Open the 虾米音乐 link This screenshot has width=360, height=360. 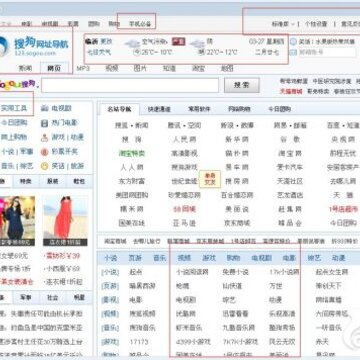[x=189, y=328]
